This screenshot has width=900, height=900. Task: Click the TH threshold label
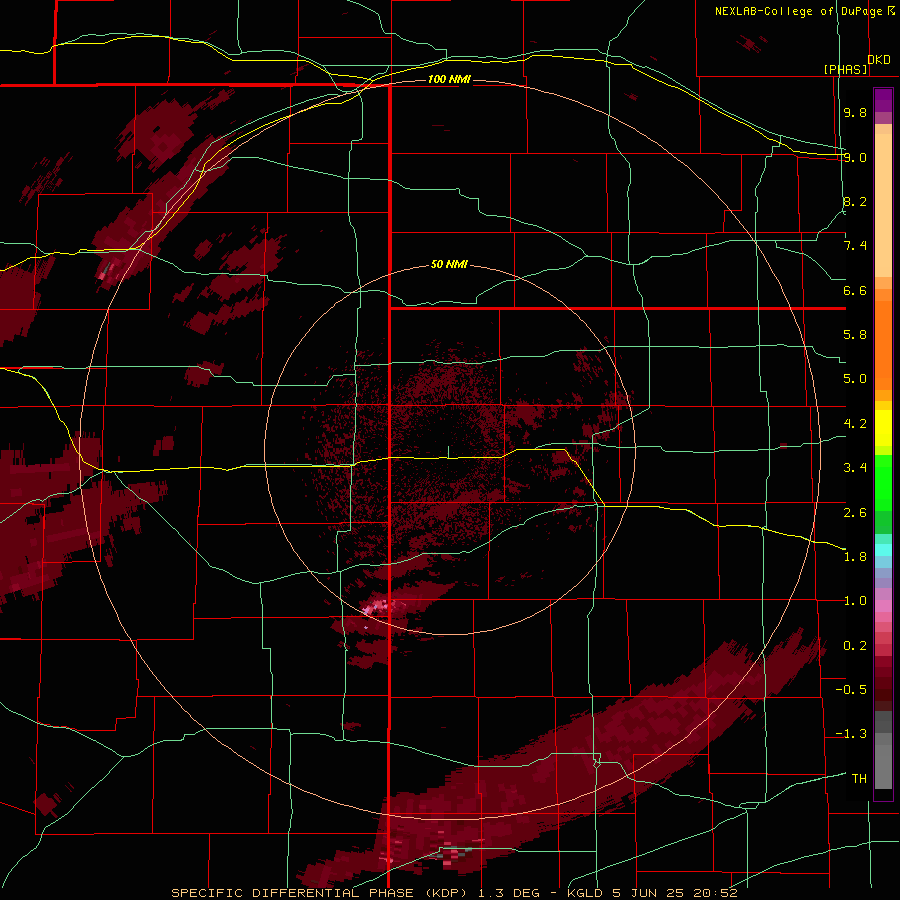pyautogui.click(x=859, y=779)
